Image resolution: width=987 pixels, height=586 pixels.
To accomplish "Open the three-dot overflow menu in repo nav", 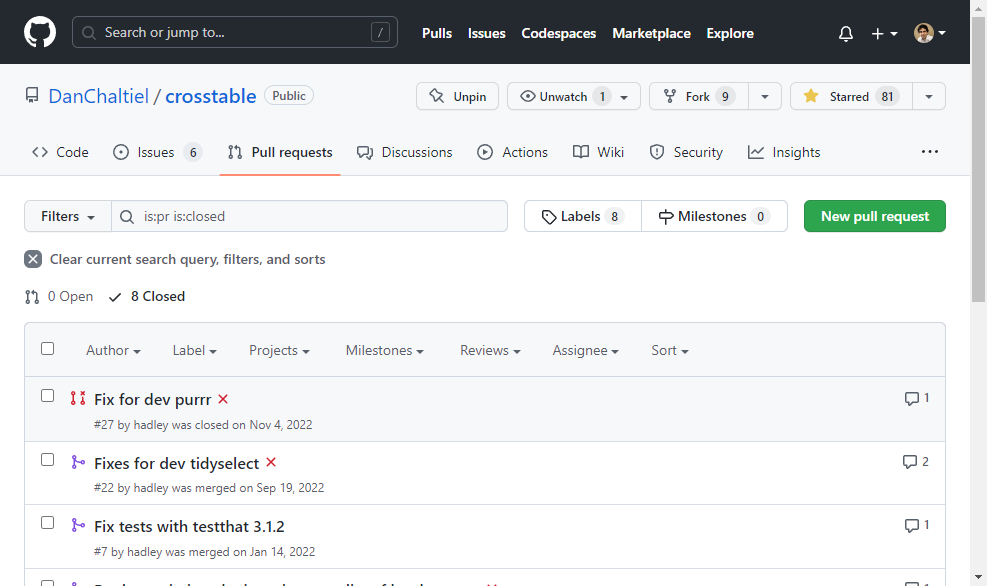I will (x=930, y=152).
